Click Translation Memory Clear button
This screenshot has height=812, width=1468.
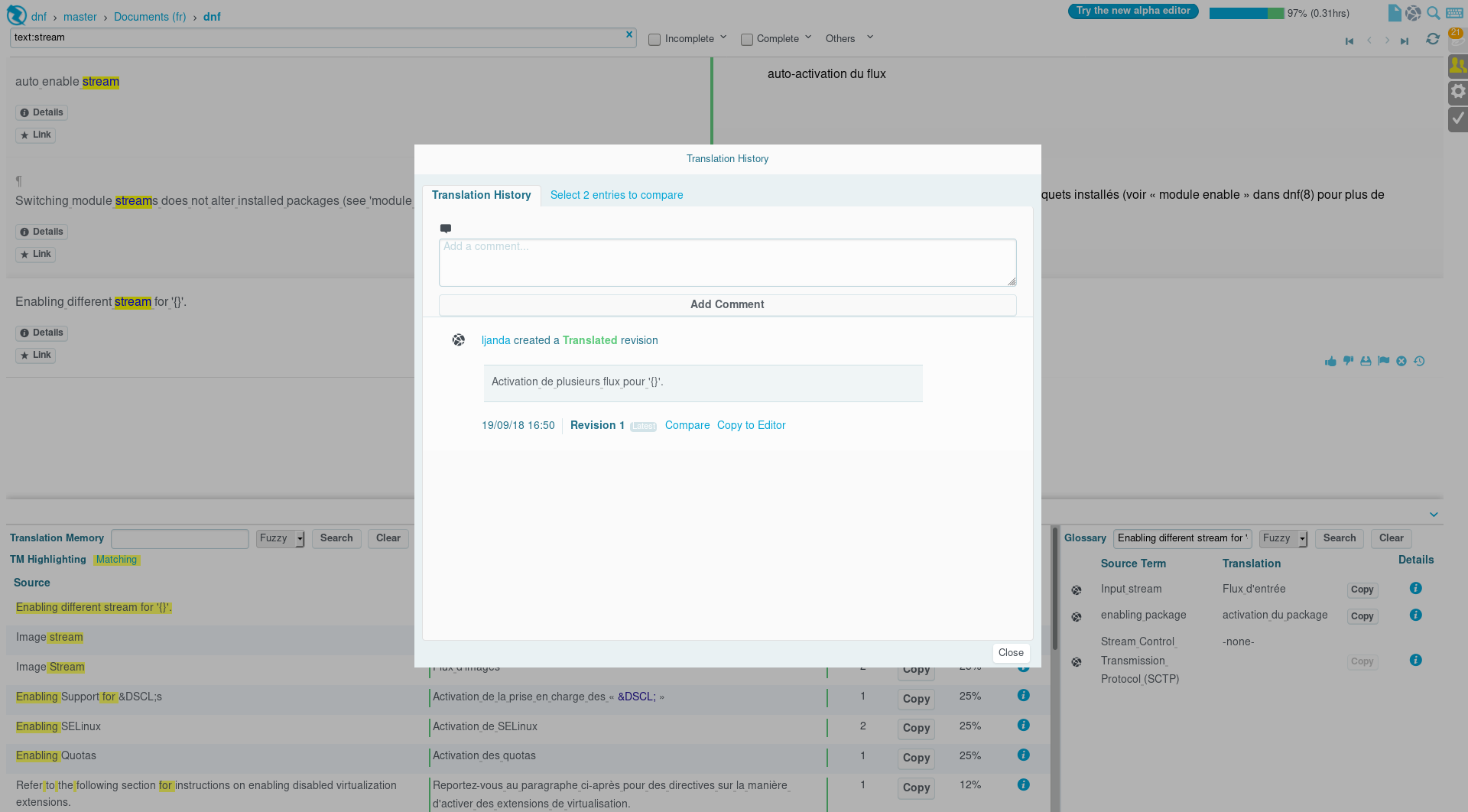pos(388,538)
